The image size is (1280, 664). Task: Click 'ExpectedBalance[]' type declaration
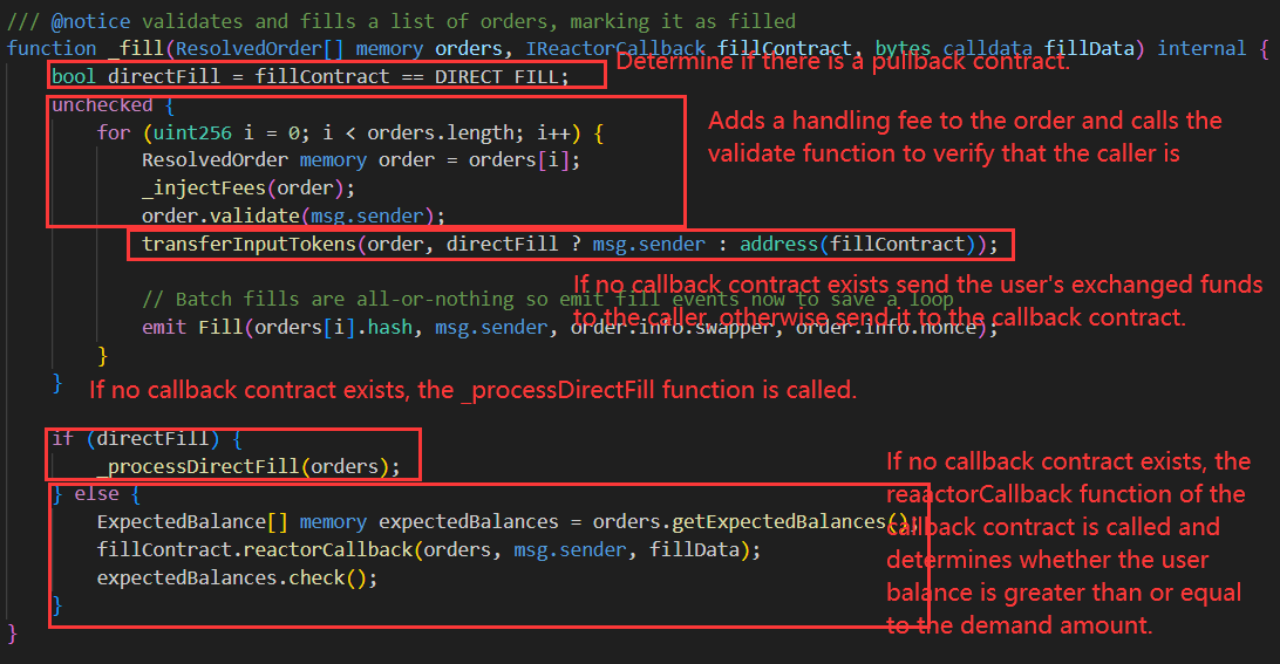point(192,521)
